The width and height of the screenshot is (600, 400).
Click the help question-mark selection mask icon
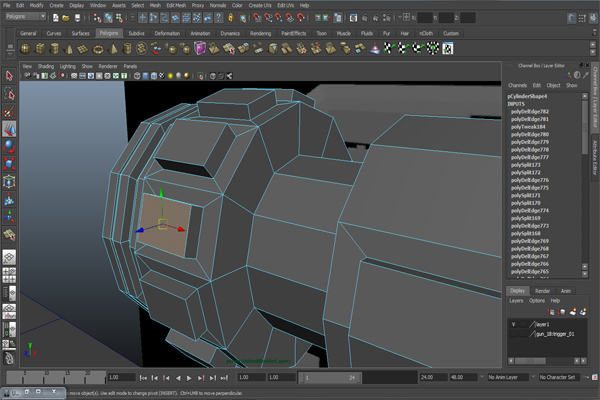pyautogui.click(x=218, y=18)
